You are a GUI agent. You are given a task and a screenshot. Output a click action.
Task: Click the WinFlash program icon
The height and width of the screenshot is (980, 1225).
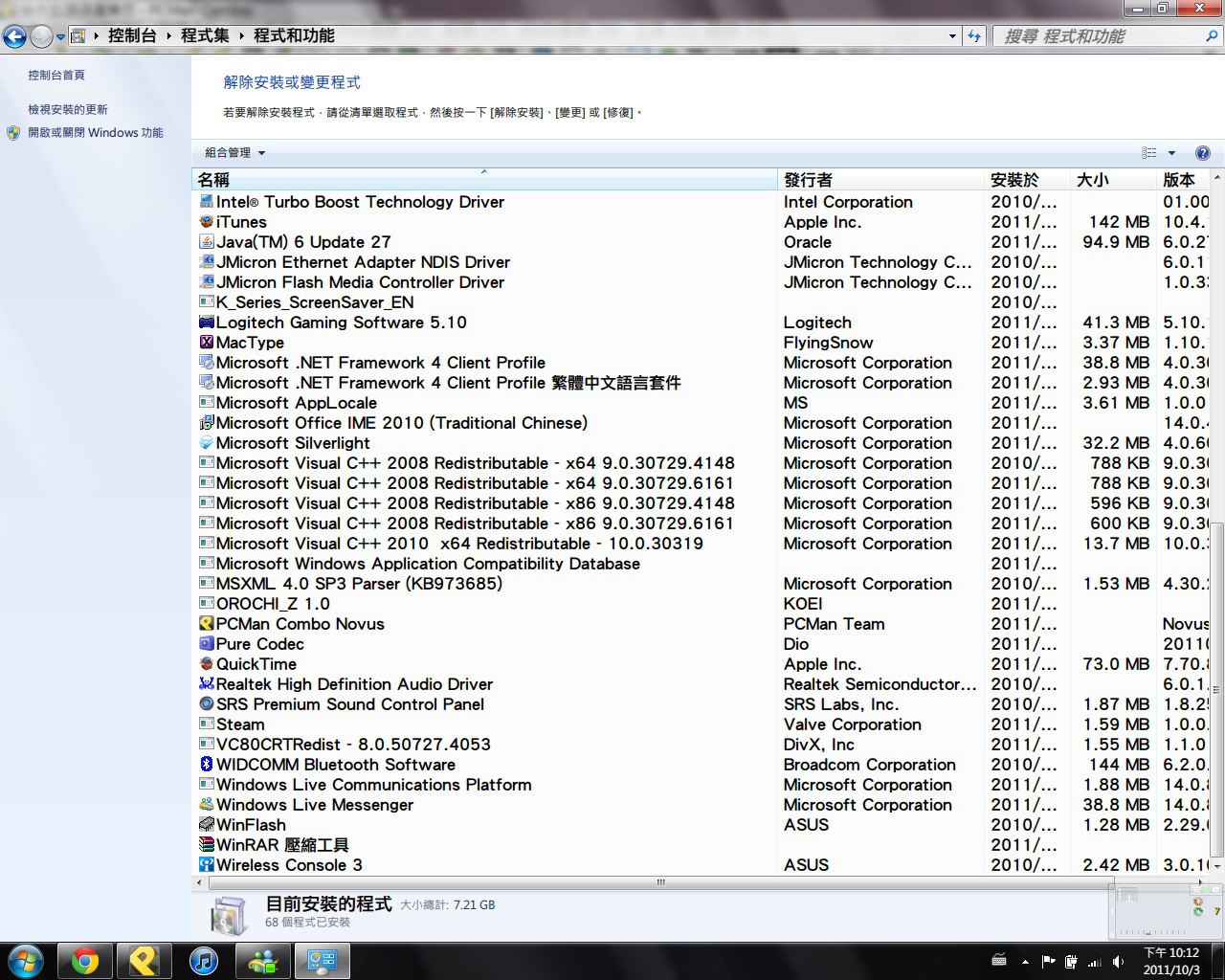point(206,825)
